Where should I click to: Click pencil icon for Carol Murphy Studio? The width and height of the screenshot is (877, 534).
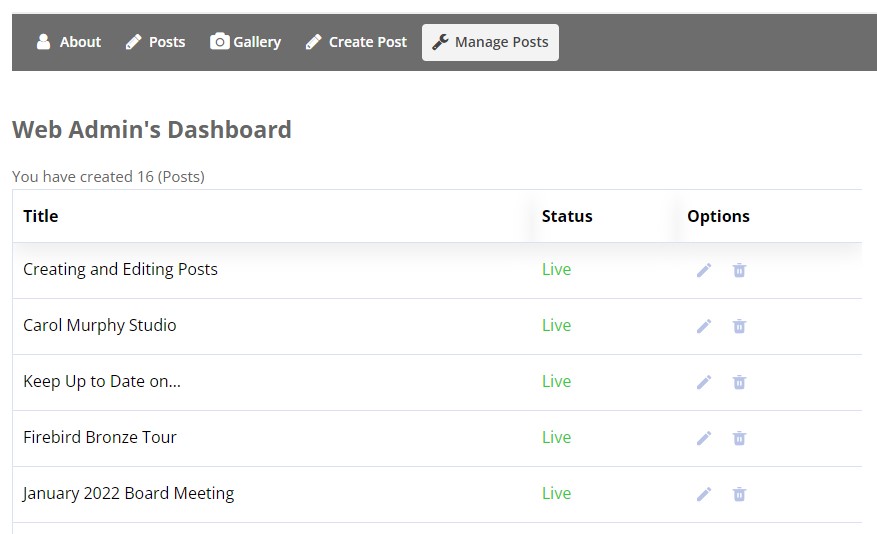[704, 326]
